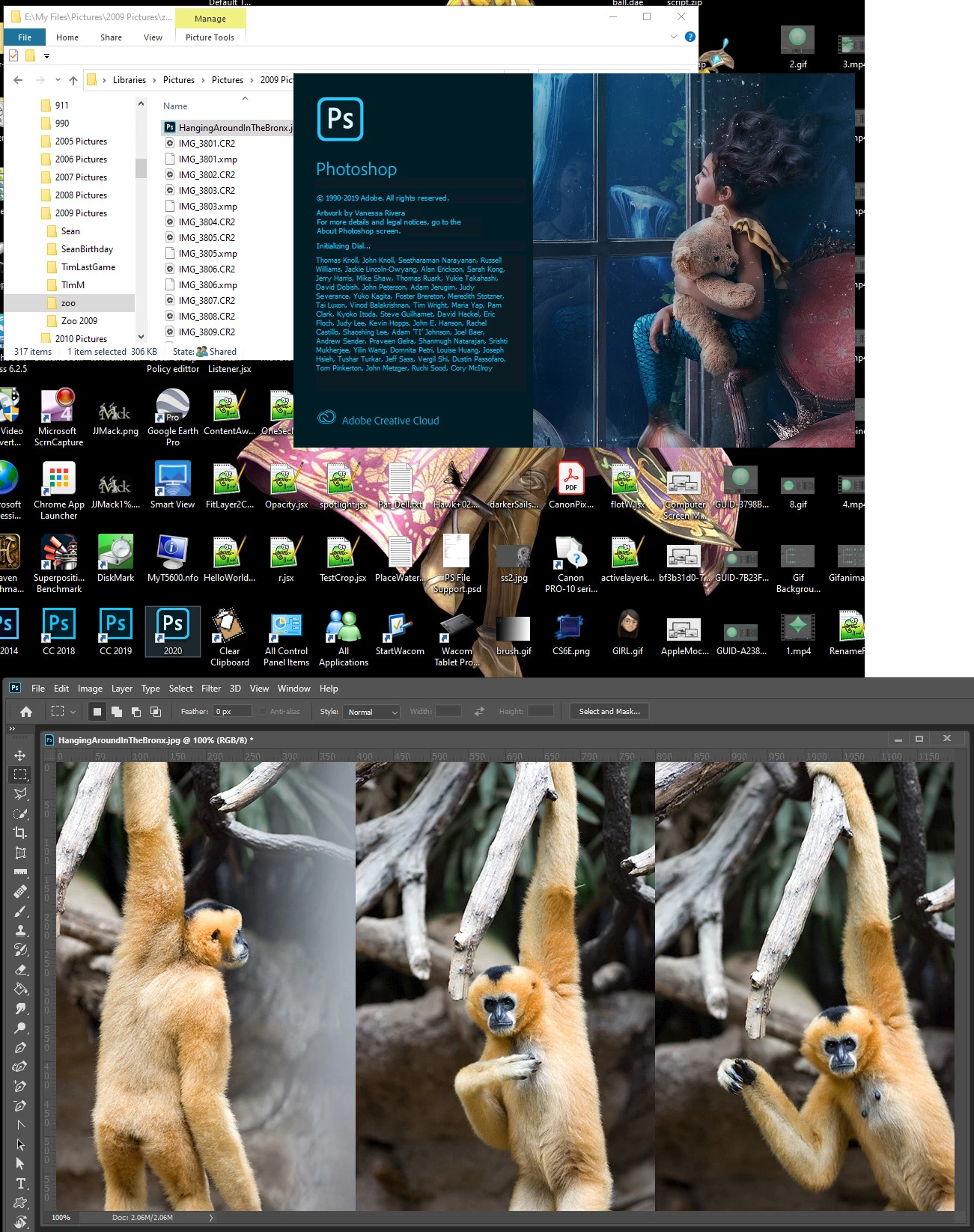Open the Style dropdown showing Normal
Image resolution: width=974 pixels, height=1232 pixels.
click(372, 712)
